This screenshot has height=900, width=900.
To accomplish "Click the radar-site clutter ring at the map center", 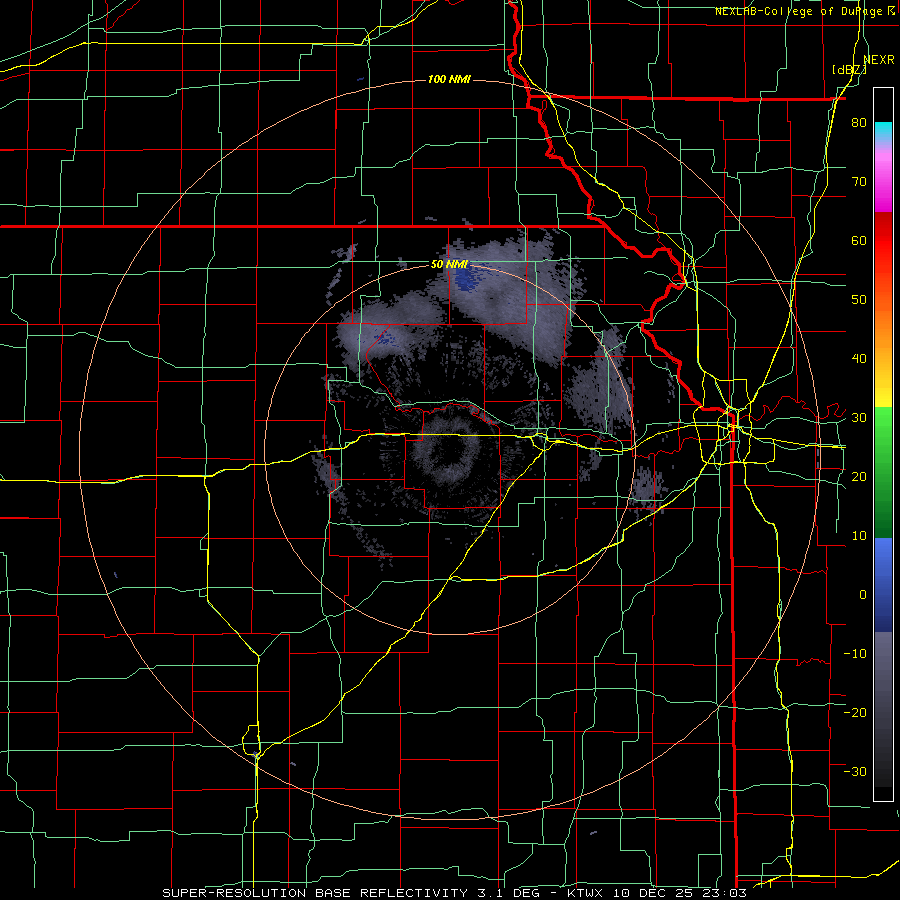I will click(449, 449).
